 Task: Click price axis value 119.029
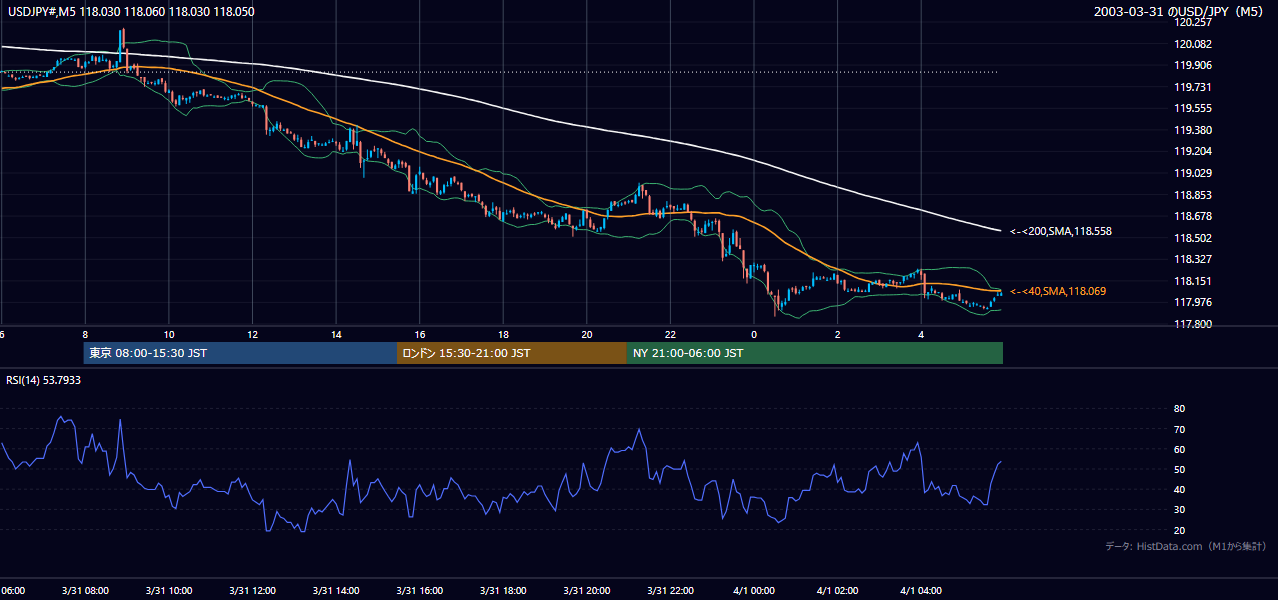[1193, 173]
